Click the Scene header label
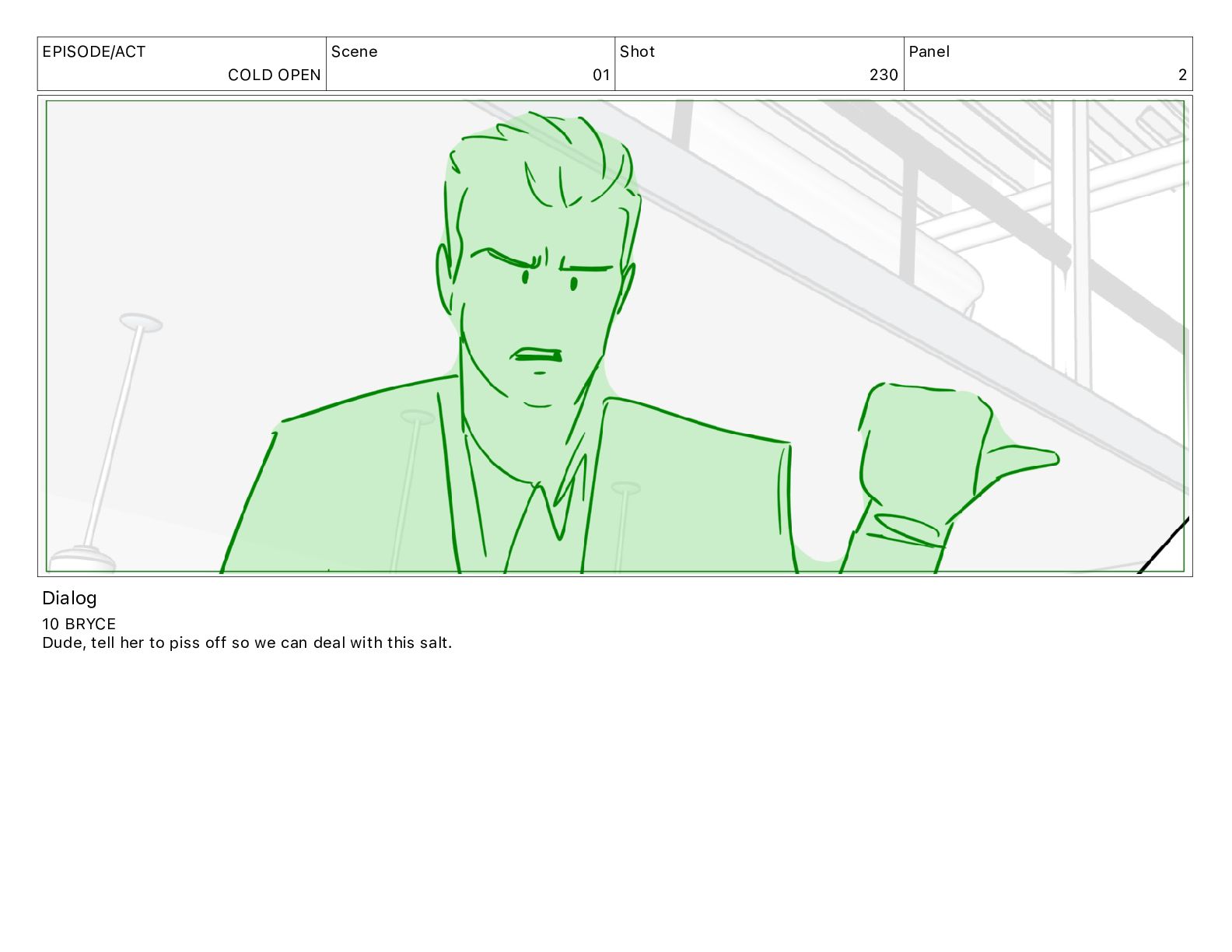The height and width of the screenshot is (952, 1232). tap(354, 52)
